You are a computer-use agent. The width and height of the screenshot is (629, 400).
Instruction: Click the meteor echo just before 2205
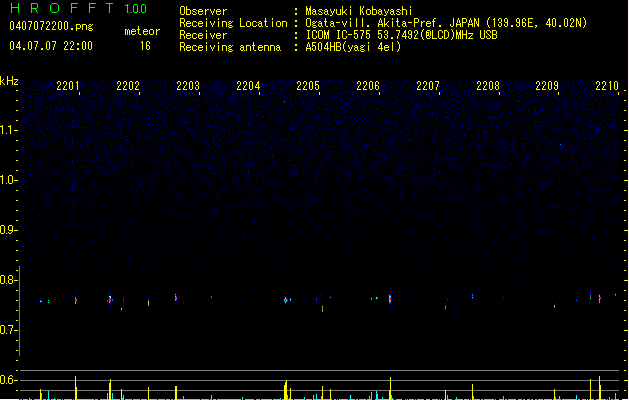coord(286,300)
